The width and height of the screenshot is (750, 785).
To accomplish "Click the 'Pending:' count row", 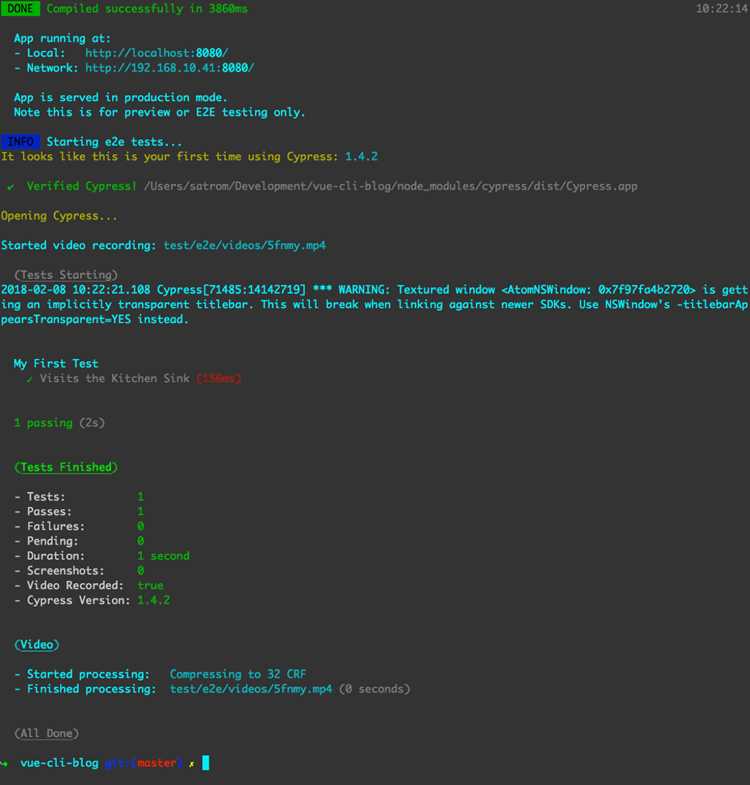I will point(79,541).
